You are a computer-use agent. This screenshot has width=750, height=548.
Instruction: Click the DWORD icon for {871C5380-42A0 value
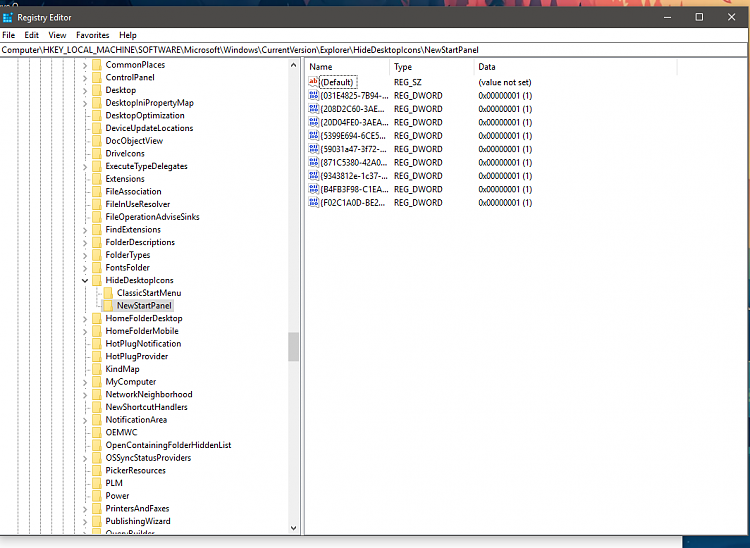[x=313, y=162]
